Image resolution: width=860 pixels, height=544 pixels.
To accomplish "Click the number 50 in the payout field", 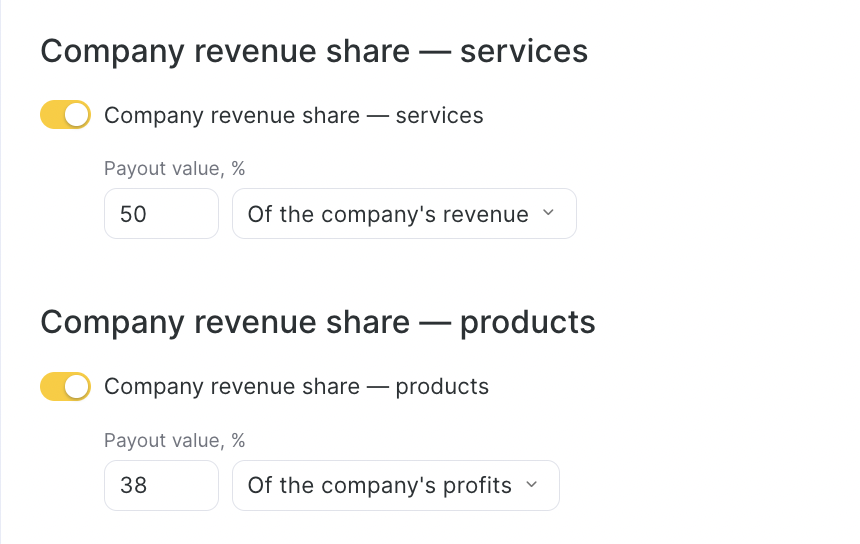I will pyautogui.click(x=133, y=214).
